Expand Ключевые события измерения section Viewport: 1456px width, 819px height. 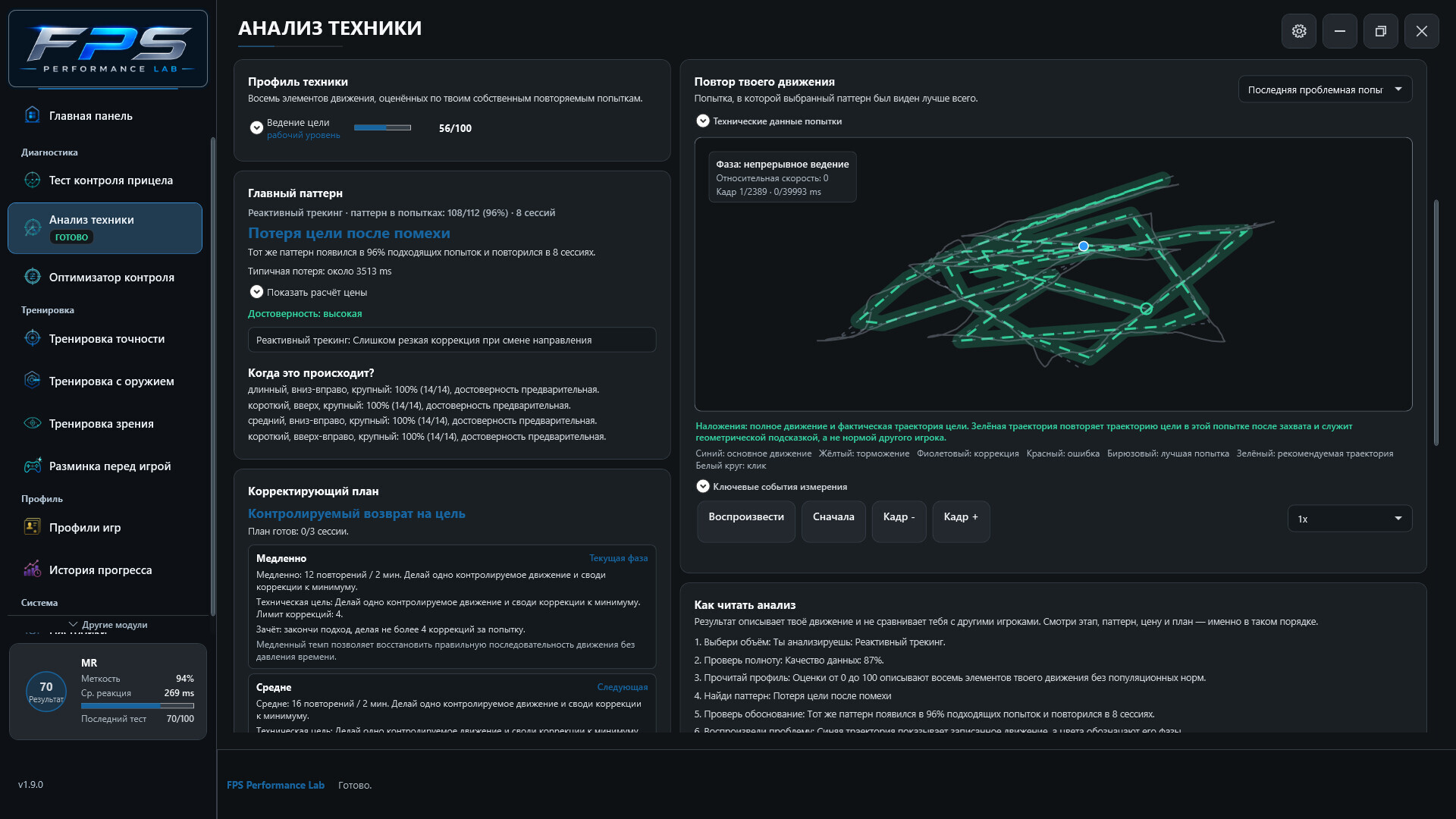coord(703,486)
